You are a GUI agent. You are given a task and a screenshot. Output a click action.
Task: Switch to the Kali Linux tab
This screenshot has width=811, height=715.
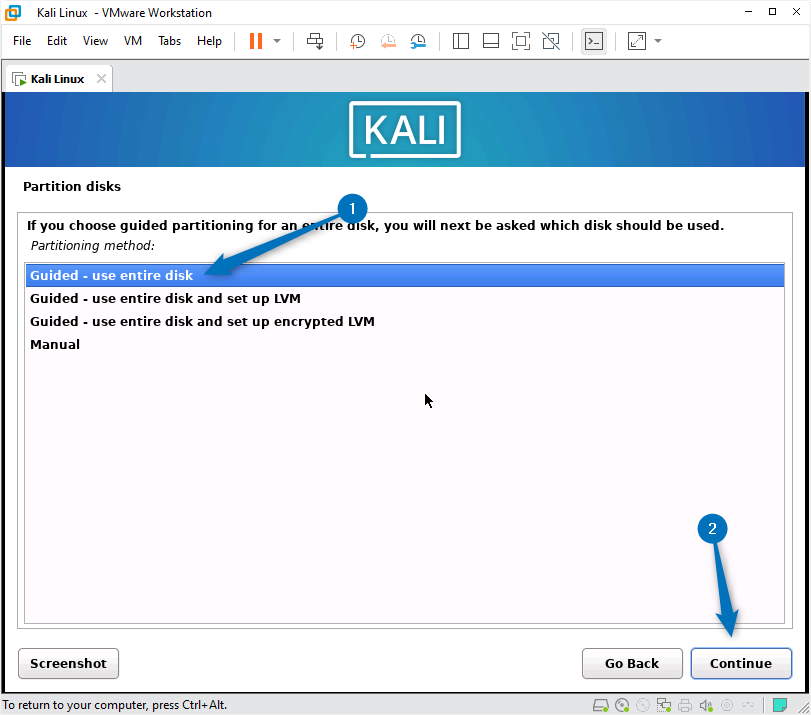click(55, 77)
